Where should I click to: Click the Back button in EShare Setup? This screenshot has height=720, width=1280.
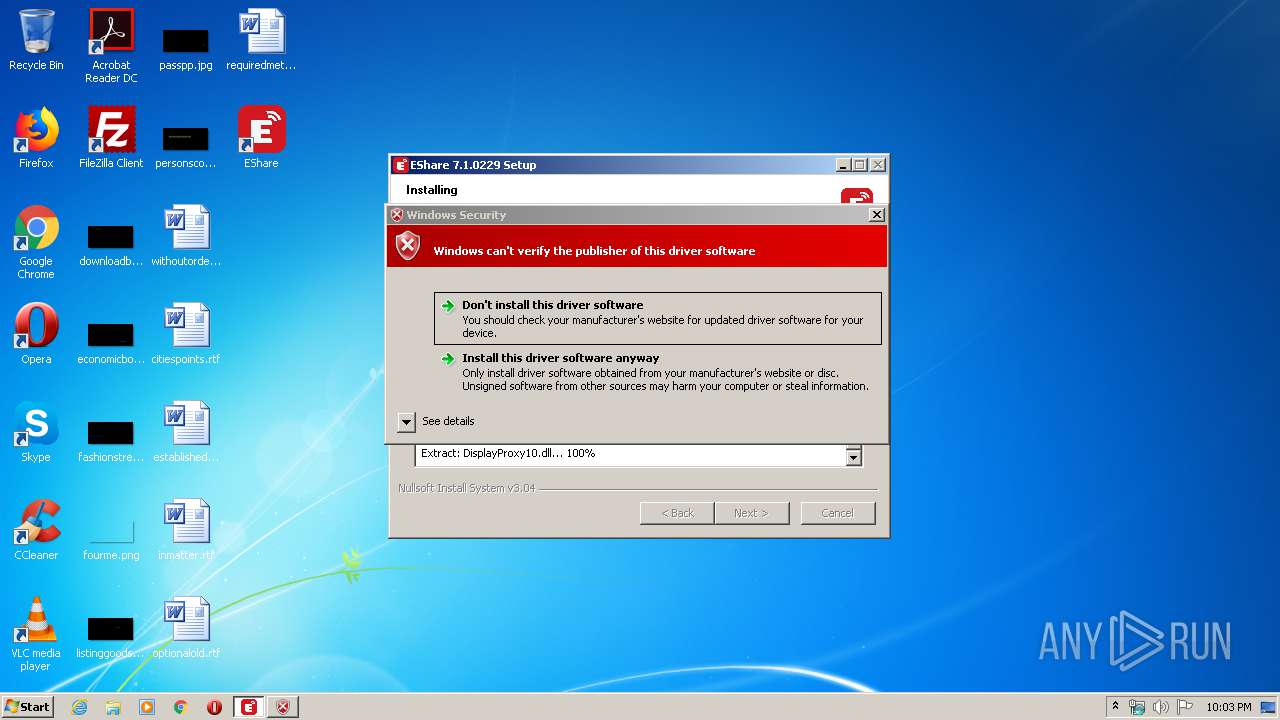point(678,513)
